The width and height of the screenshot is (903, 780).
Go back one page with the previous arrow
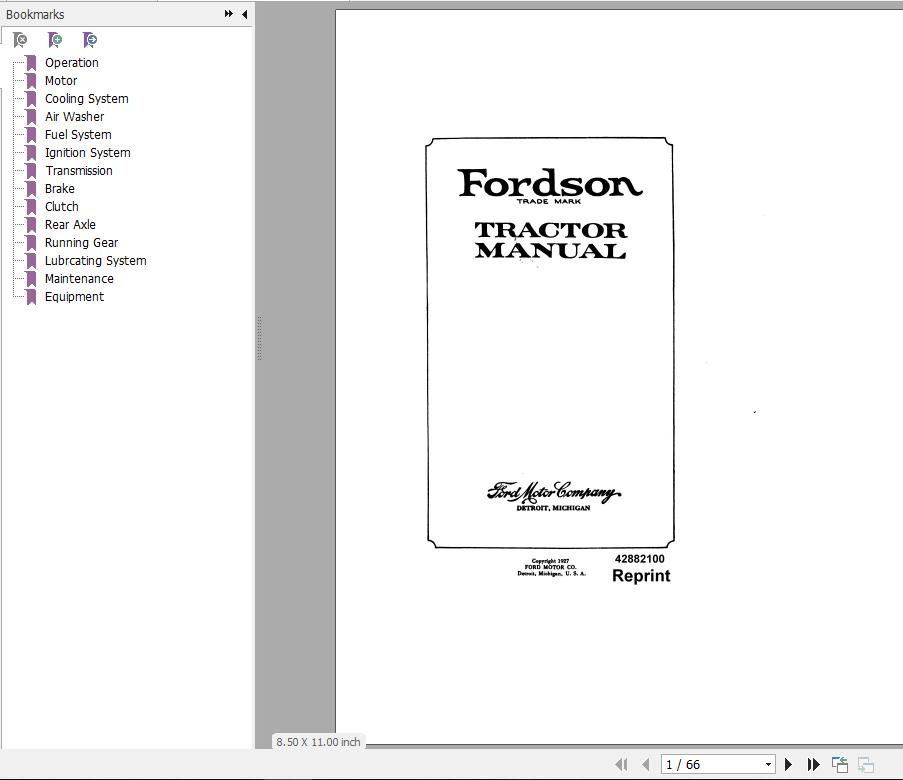(x=646, y=763)
